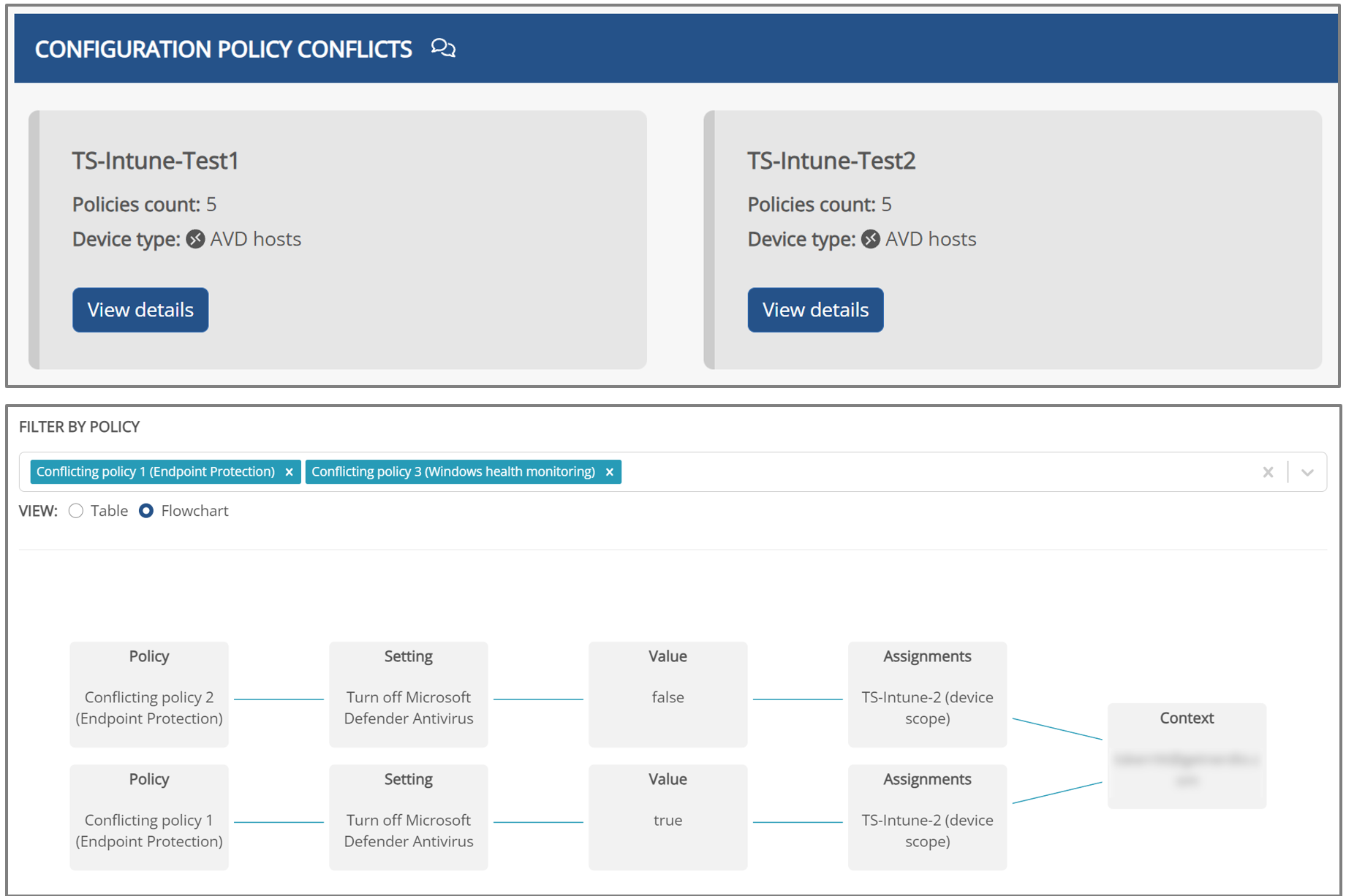Click the Conflicting policy 1 flowchart node

click(x=149, y=817)
